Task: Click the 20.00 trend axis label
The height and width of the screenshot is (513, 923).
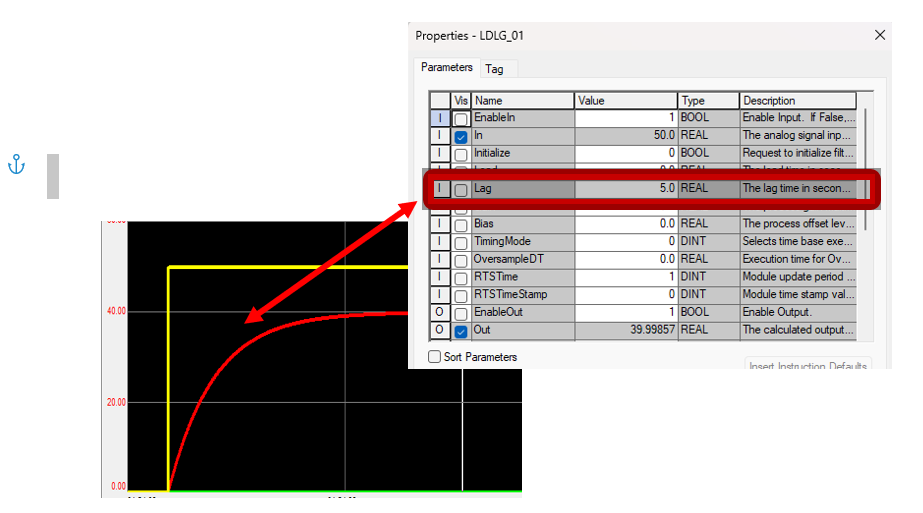Action: (x=116, y=402)
